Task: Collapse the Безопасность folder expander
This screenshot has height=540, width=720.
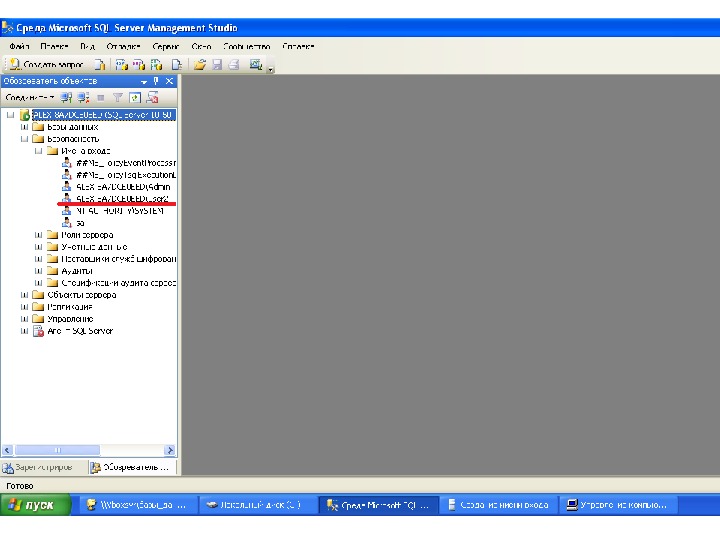Action: point(24,139)
